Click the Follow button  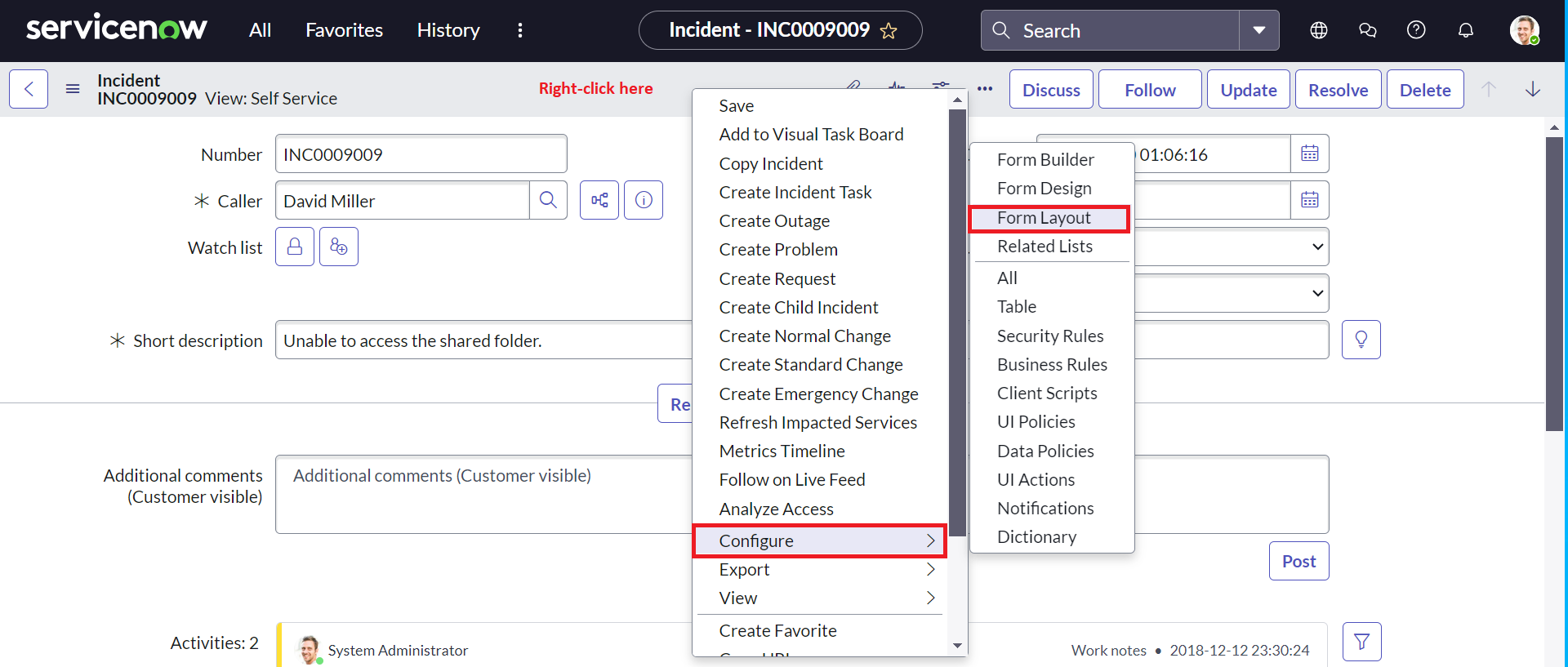point(1150,89)
